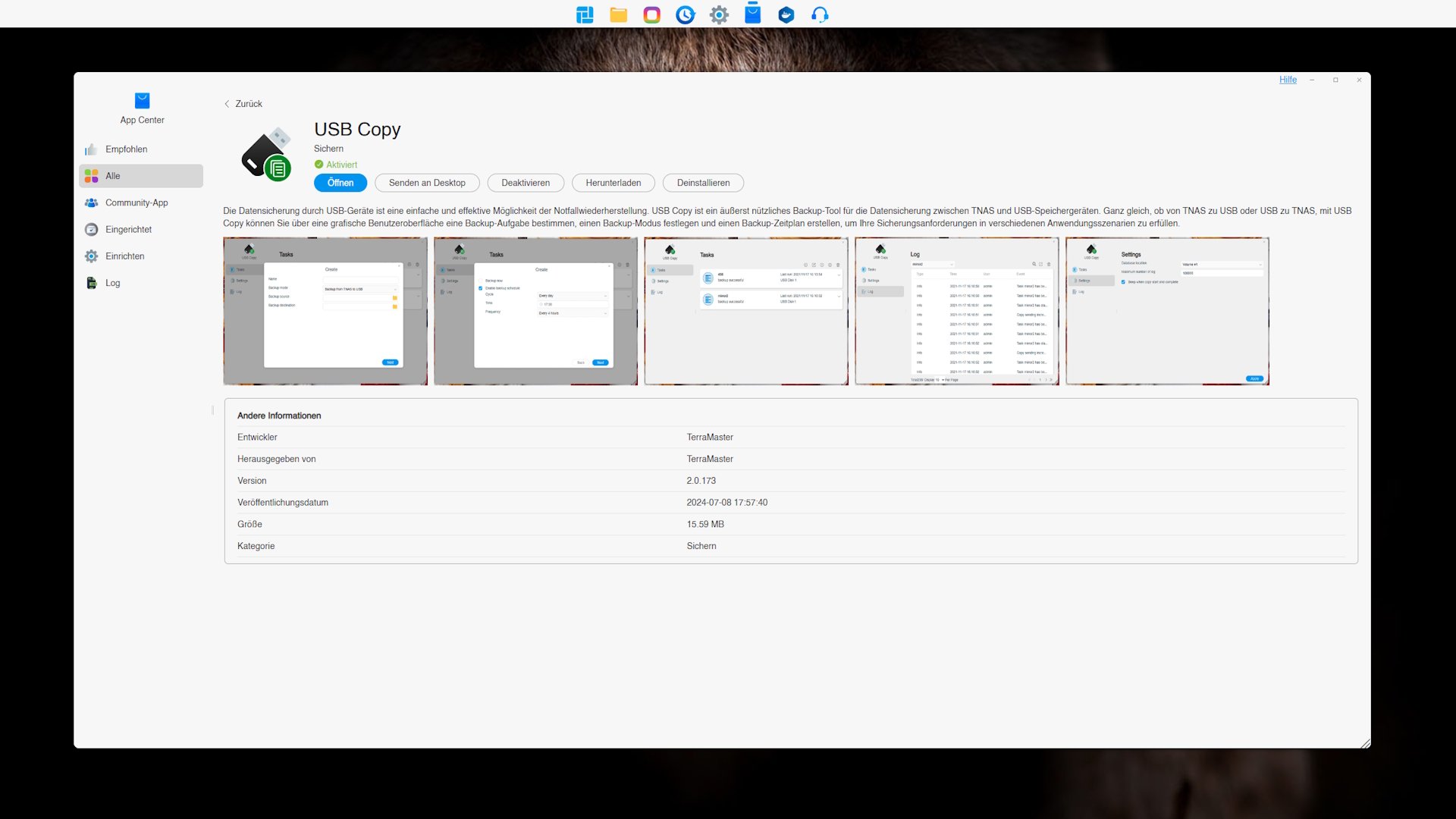Select the Alle navigation tab
The image size is (1456, 819).
(140, 176)
